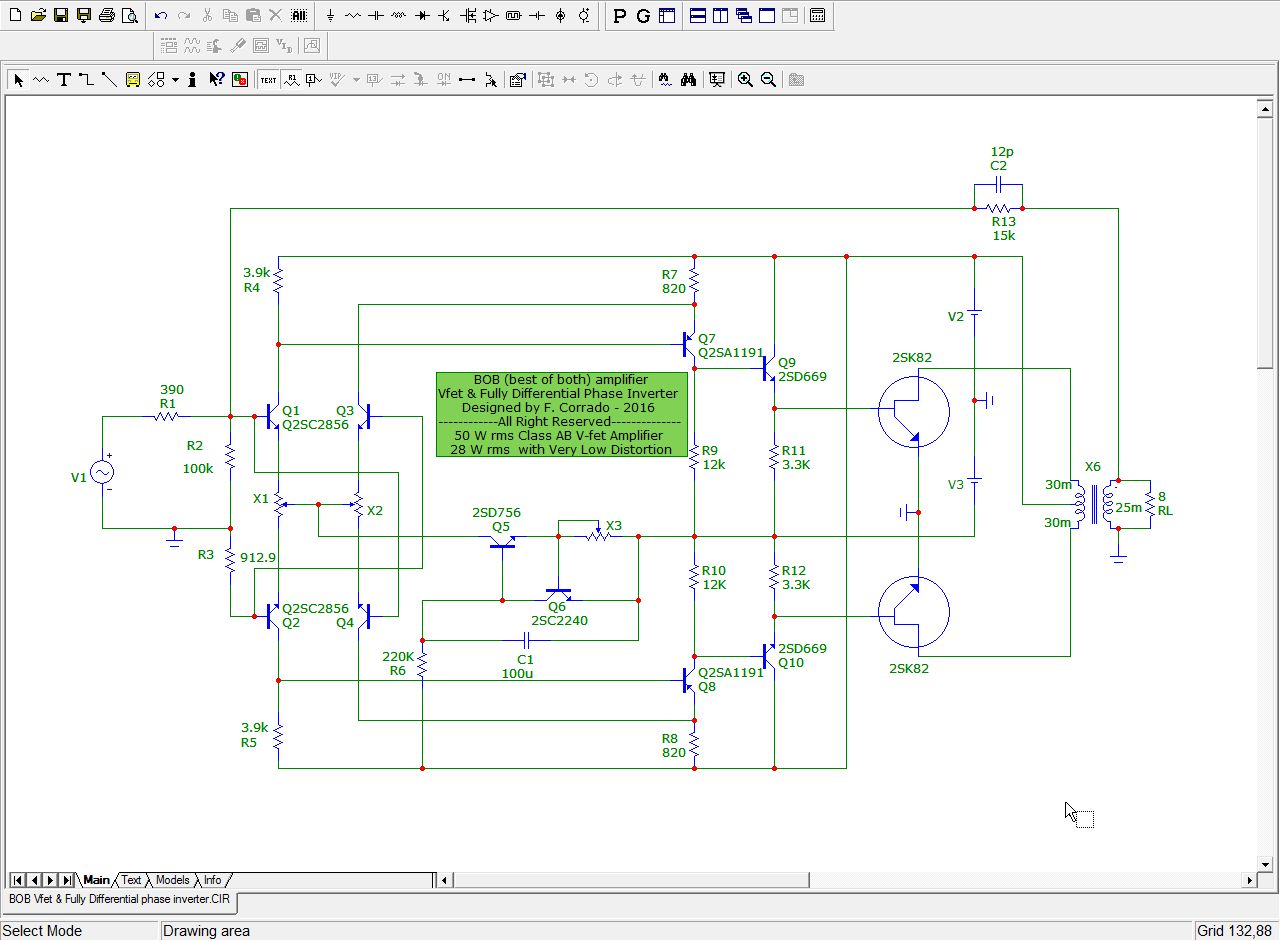Click the P toolbar icon

619,16
